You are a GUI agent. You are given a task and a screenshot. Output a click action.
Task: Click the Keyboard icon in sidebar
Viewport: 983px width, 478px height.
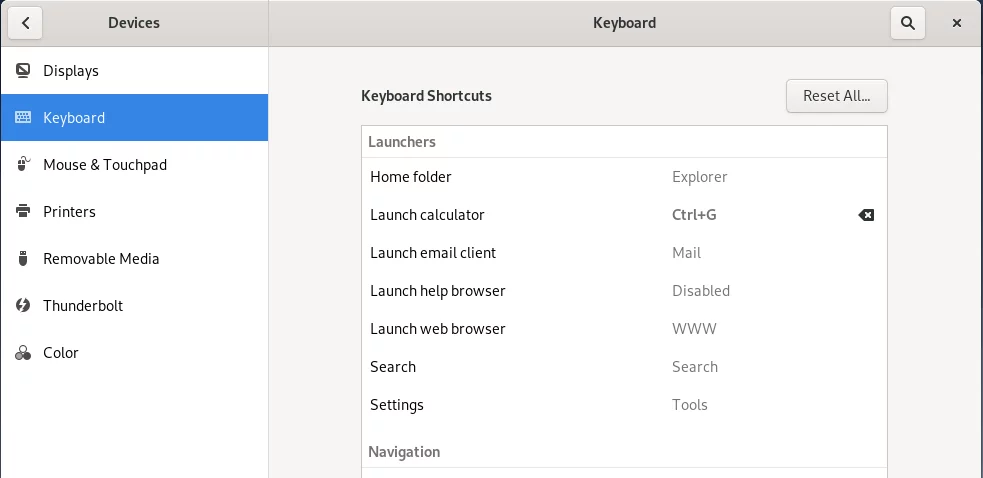click(23, 117)
